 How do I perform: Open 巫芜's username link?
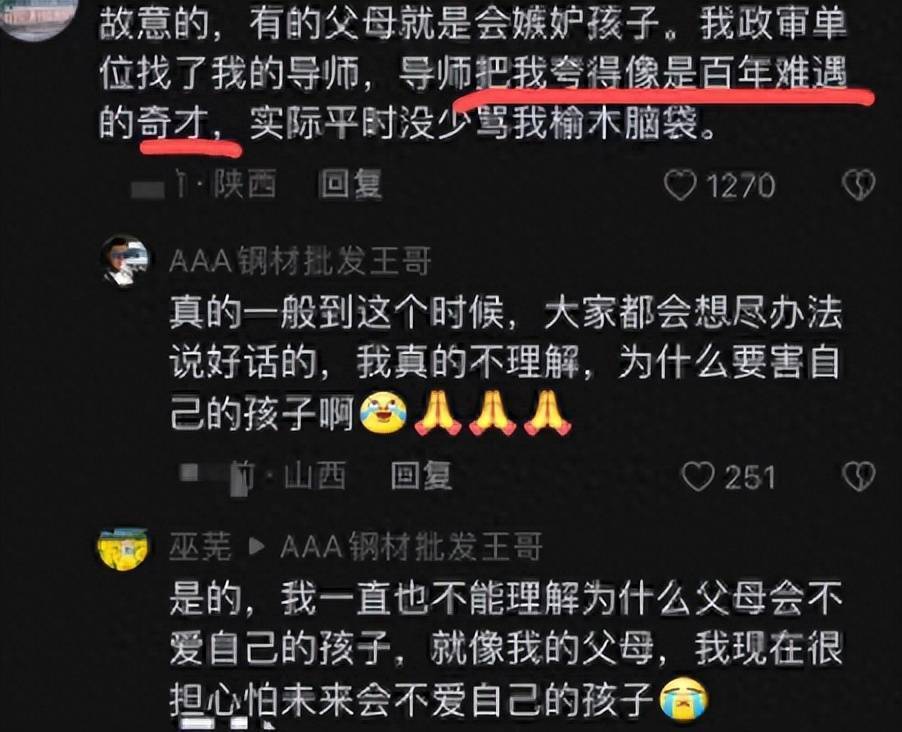[x=200, y=547]
